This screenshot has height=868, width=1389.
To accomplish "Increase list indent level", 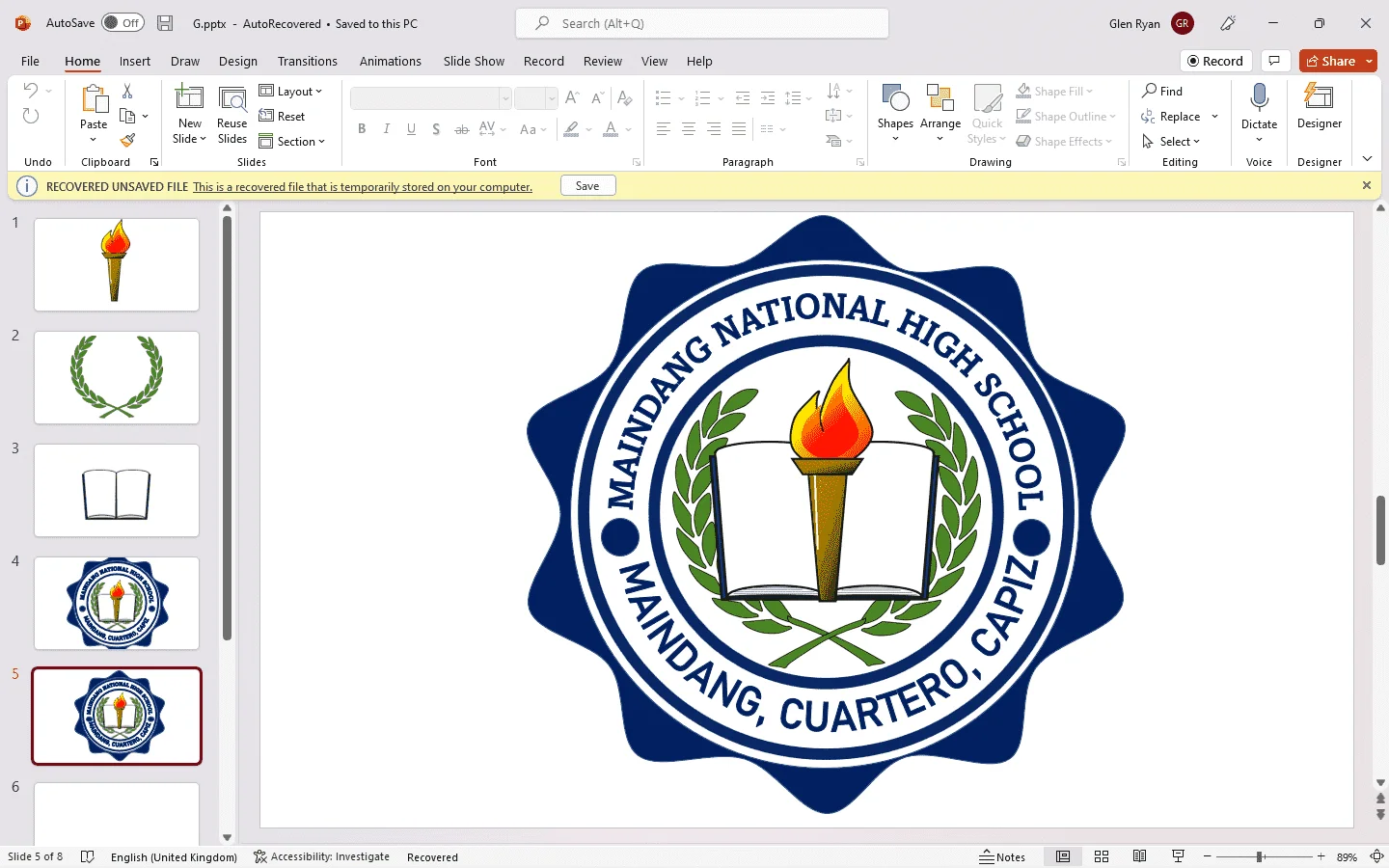I will (x=768, y=98).
